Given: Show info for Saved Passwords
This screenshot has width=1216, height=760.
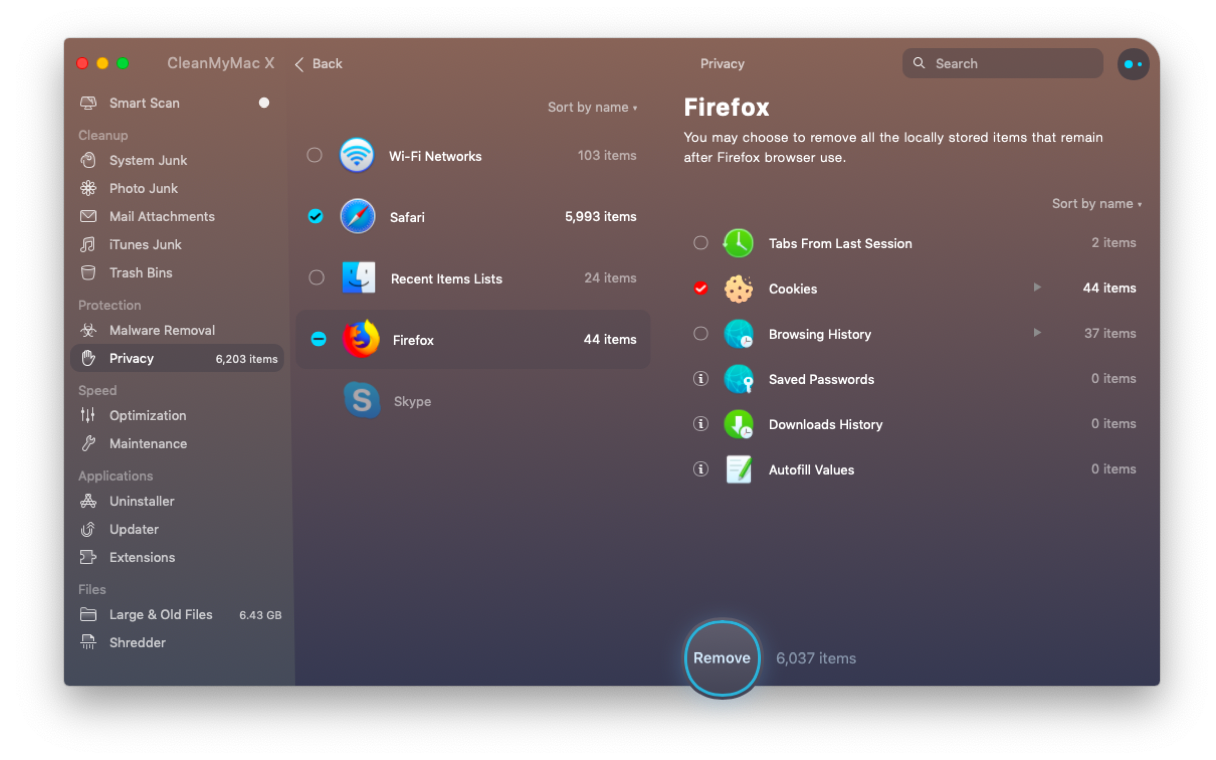Looking at the screenshot, I should [701, 379].
